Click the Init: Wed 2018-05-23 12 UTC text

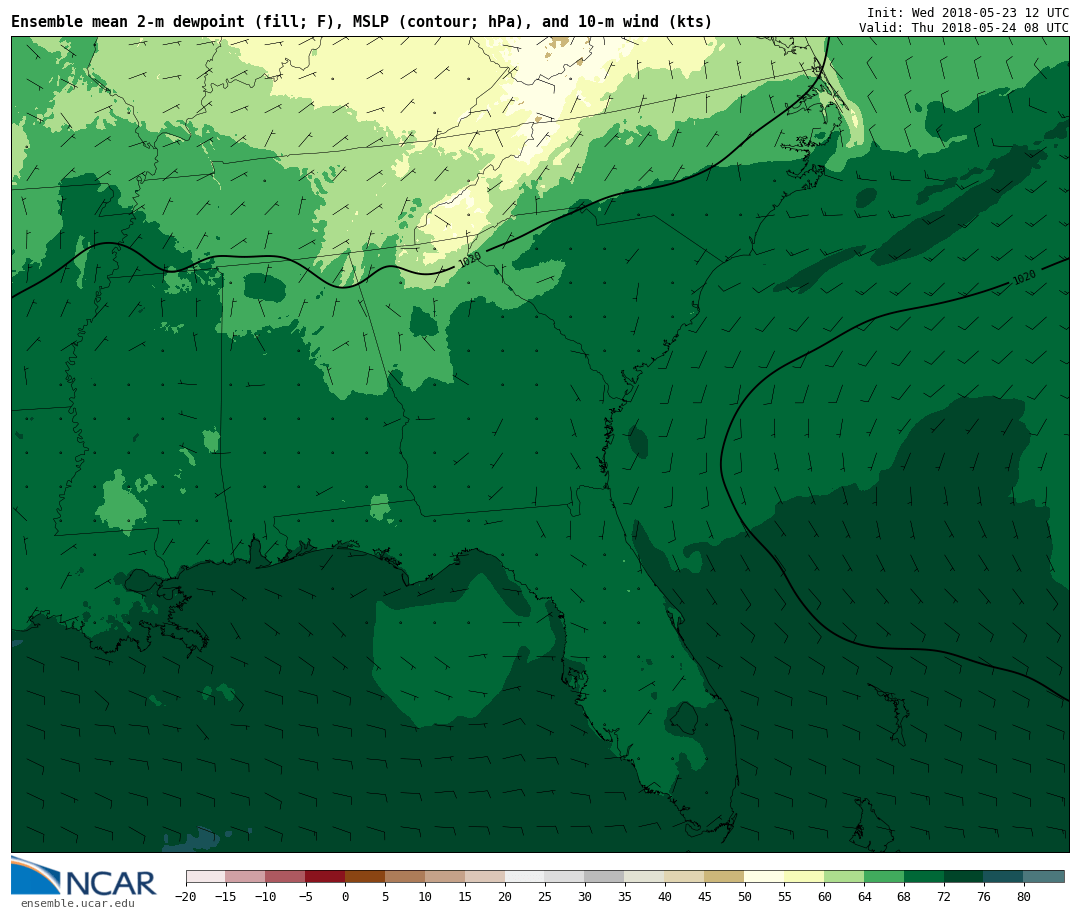[968, 12]
